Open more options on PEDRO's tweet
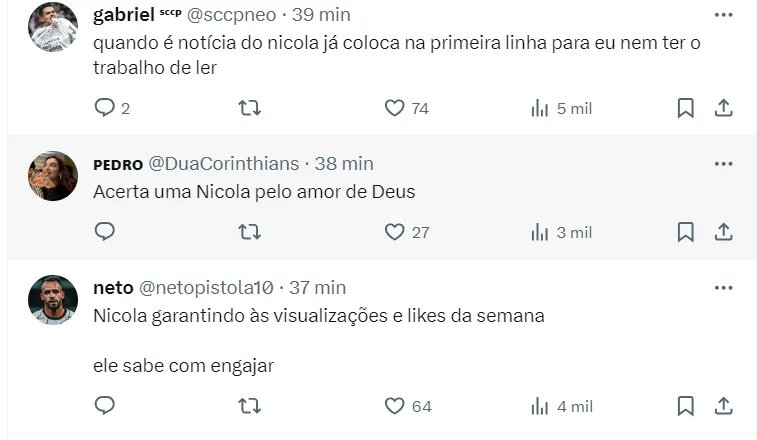 click(x=724, y=163)
